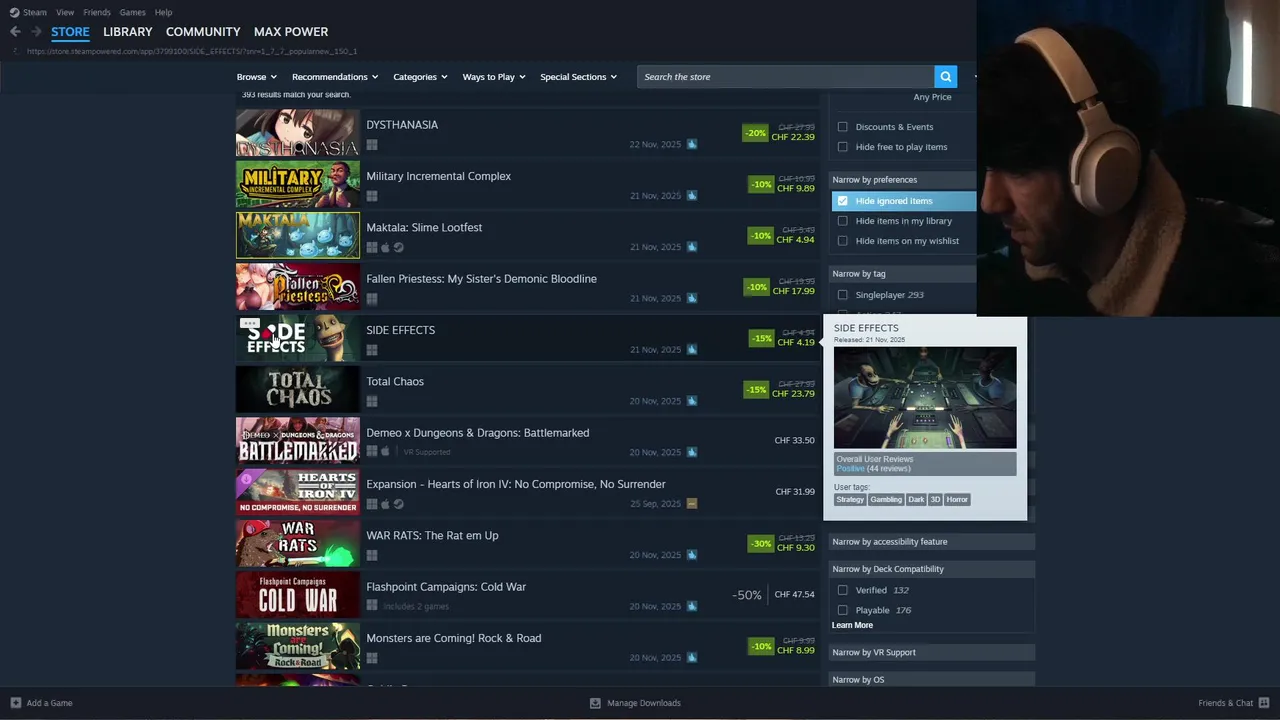
Task: Check Hide free to play items
Action: (x=842, y=147)
